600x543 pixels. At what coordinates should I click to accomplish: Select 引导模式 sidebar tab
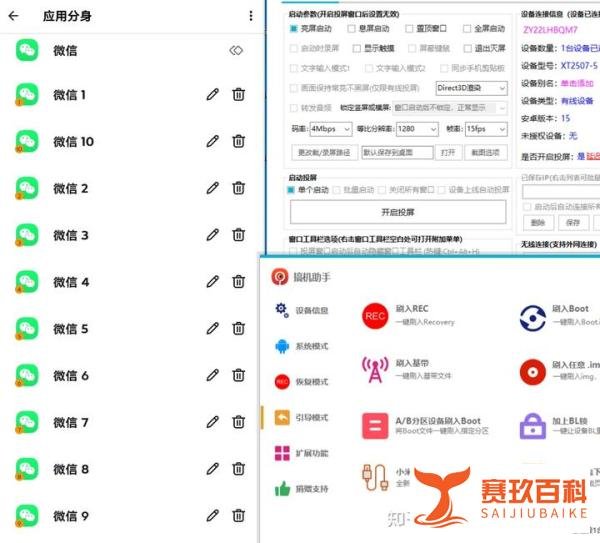[x=302, y=417]
